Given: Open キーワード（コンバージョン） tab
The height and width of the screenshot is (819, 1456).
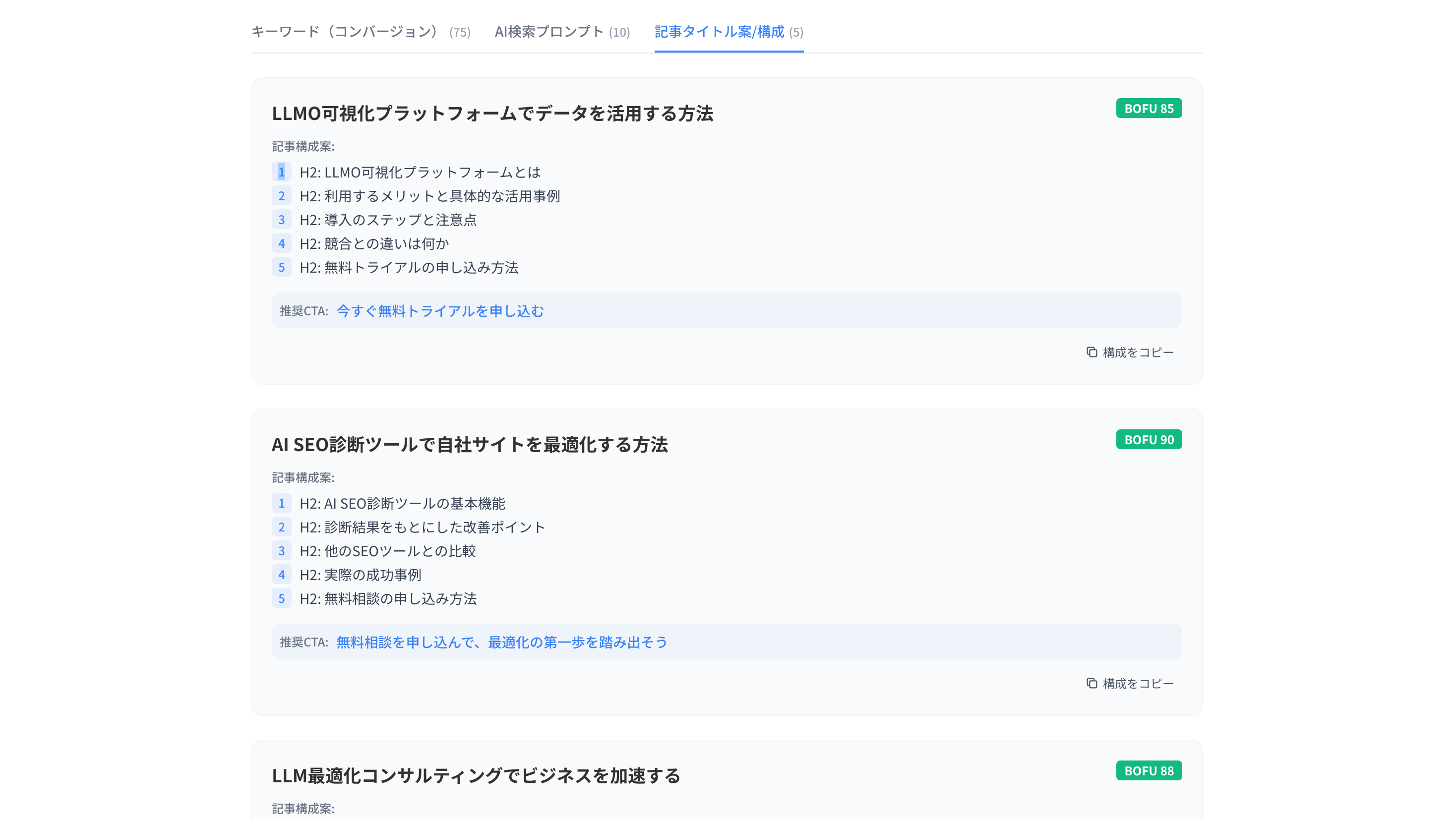Looking at the screenshot, I should coord(360,32).
